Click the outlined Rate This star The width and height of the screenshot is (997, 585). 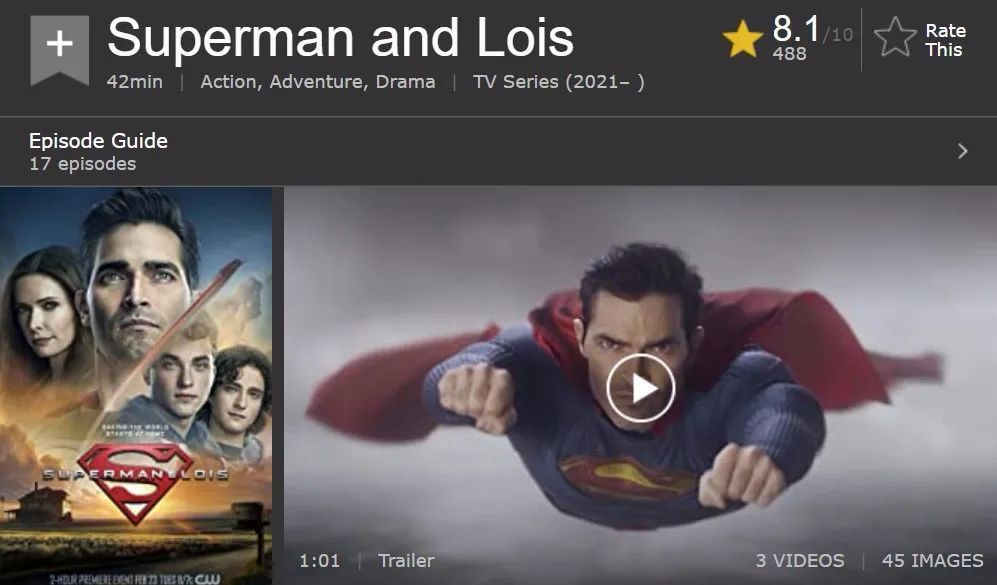tap(895, 38)
